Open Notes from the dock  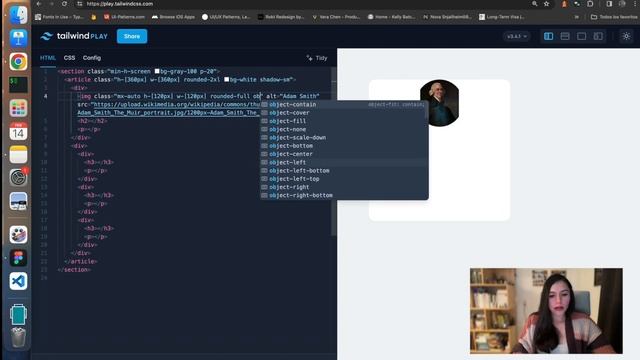click(18, 155)
